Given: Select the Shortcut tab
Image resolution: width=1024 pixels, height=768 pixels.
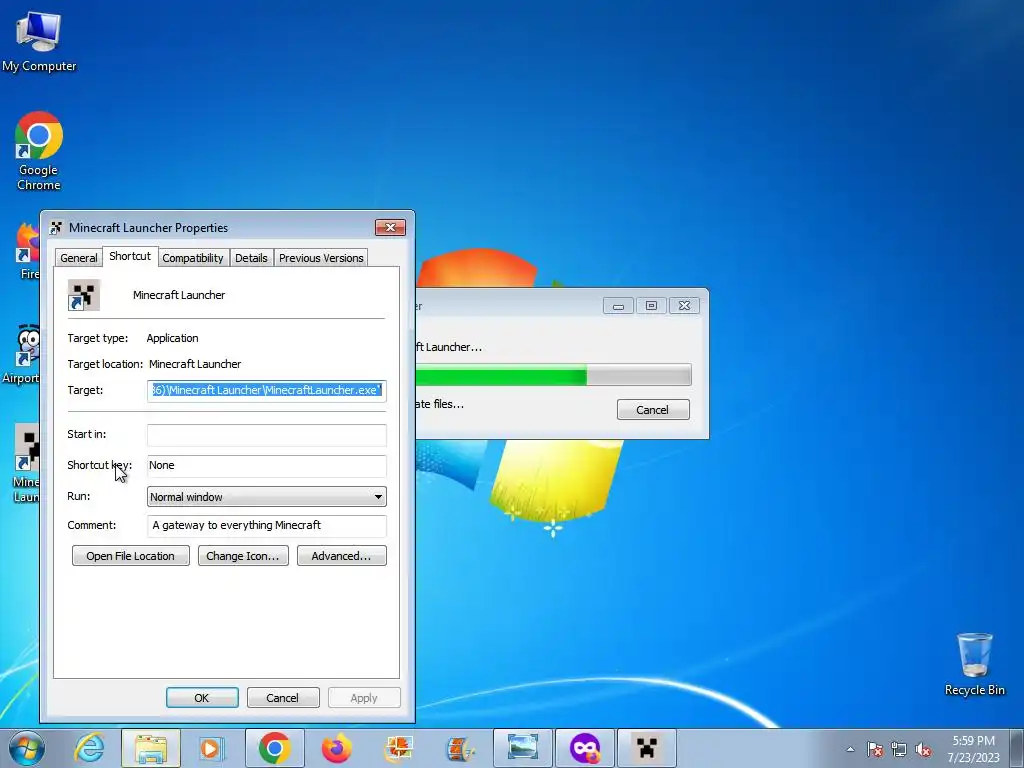Looking at the screenshot, I should tap(130, 256).
